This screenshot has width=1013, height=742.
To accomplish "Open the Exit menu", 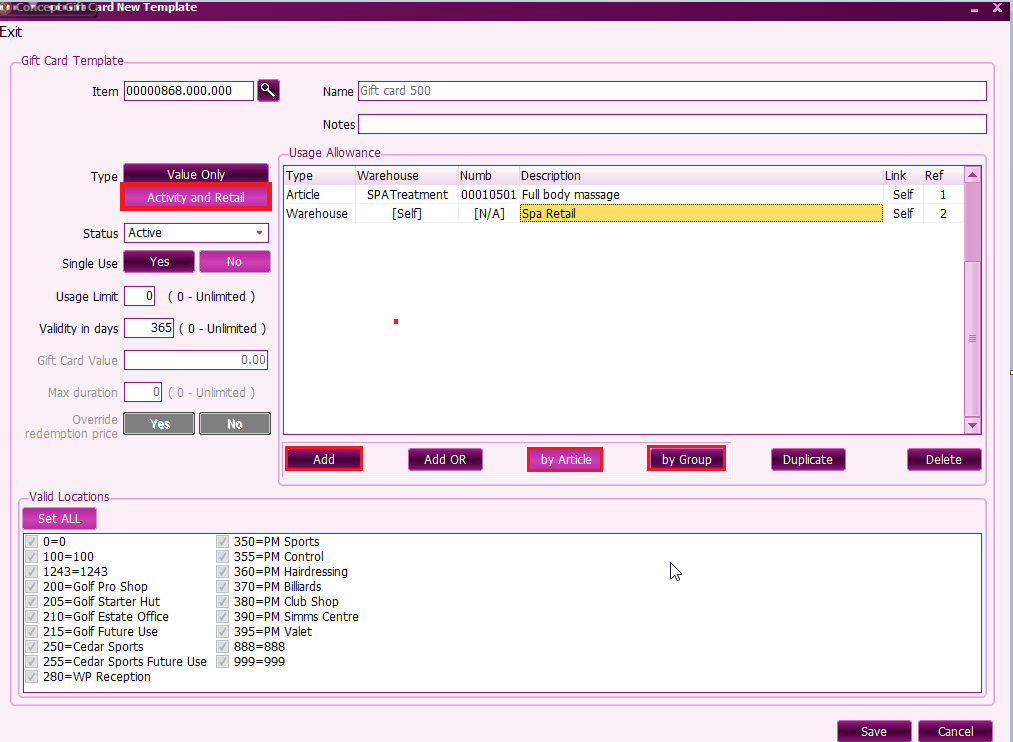I will tap(11, 32).
